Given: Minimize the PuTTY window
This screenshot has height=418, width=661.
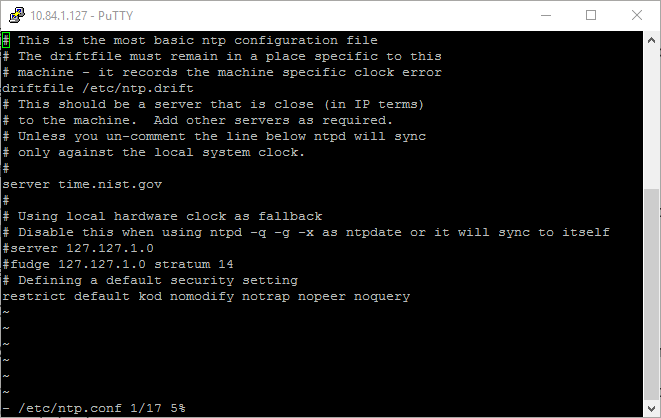Looking at the screenshot, I should tap(545, 15).
